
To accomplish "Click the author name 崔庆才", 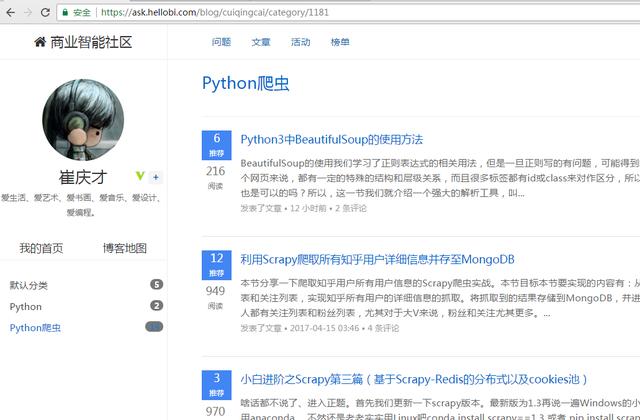I will 83,177.
